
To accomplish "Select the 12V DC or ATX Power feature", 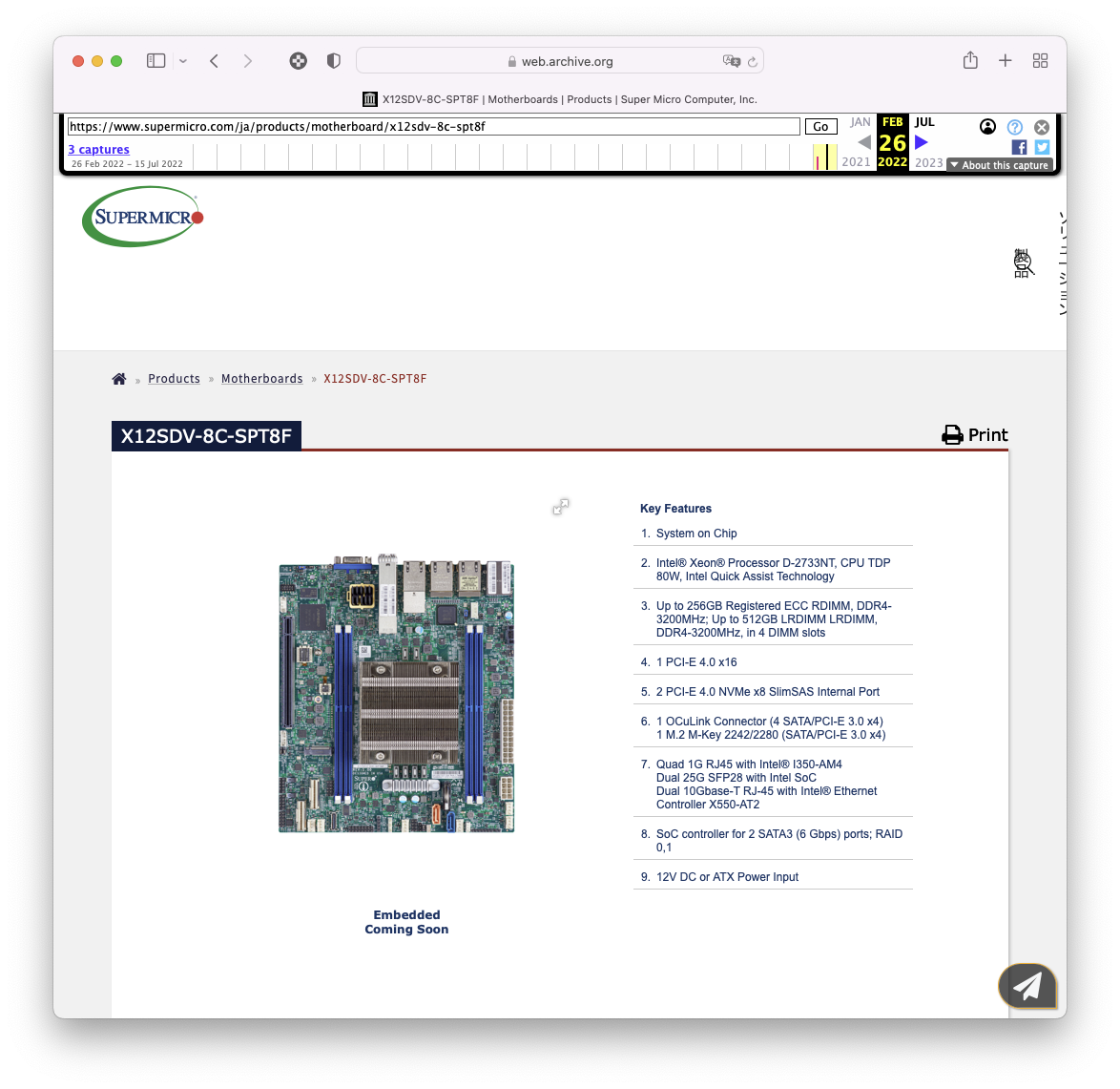I will pos(727,877).
